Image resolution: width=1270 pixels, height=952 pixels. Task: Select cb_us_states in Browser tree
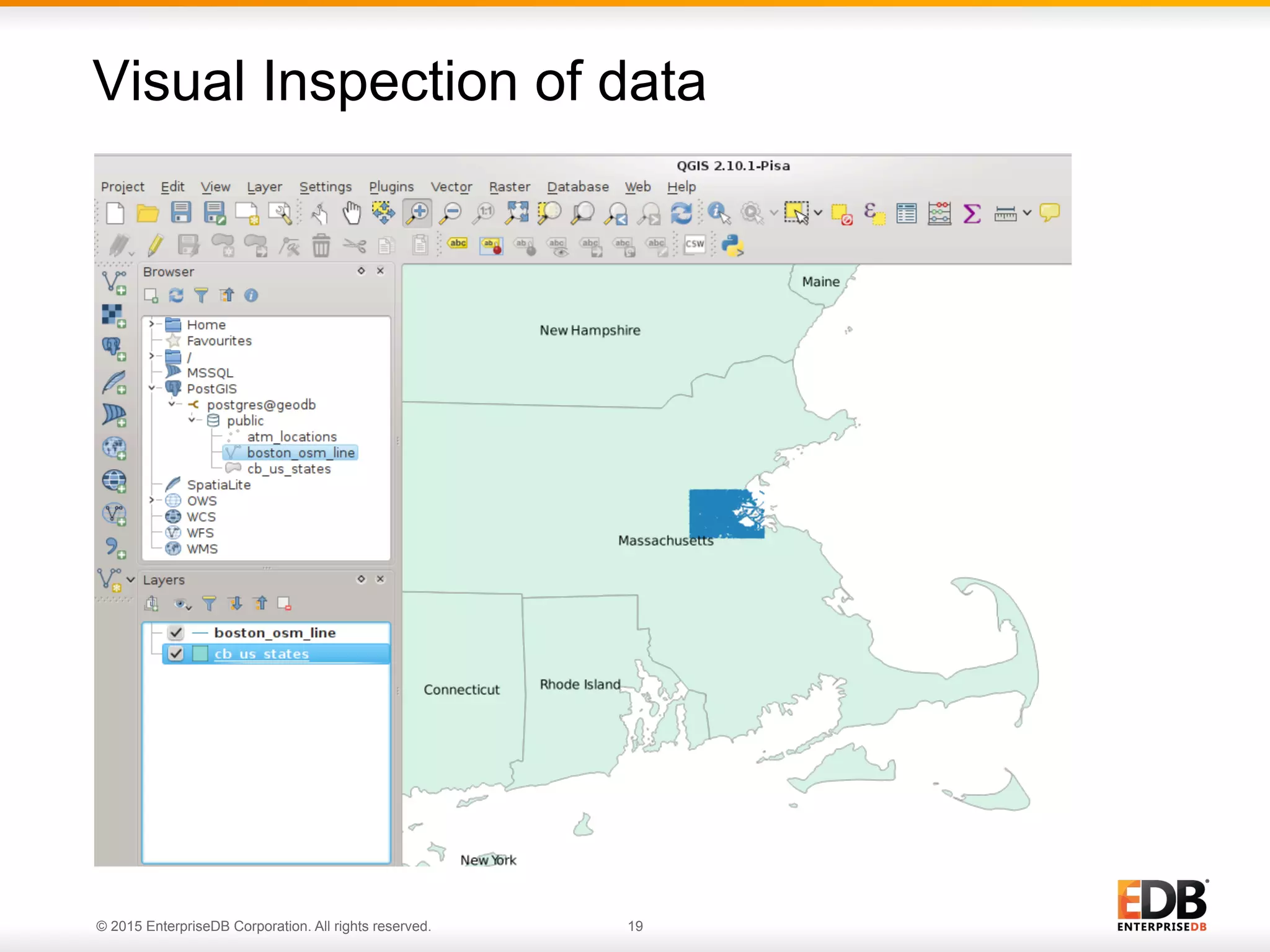click(289, 469)
